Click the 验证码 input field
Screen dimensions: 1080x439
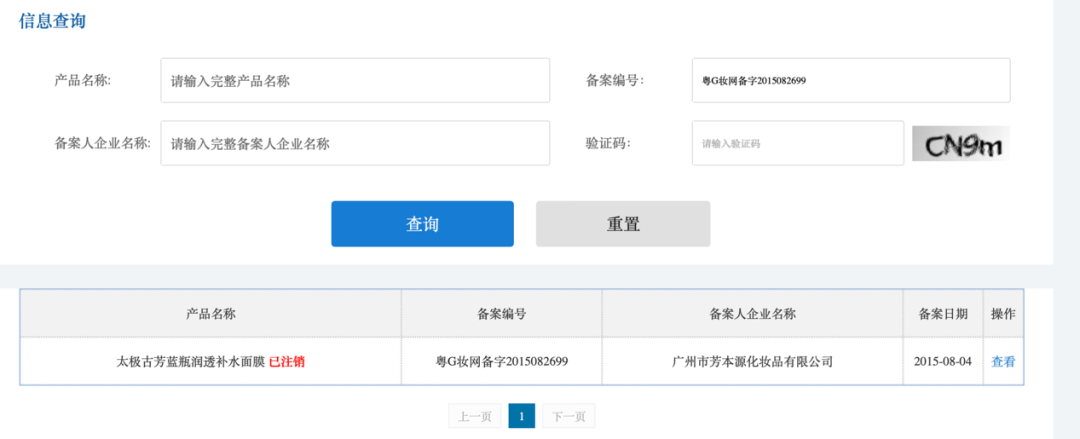(798, 143)
